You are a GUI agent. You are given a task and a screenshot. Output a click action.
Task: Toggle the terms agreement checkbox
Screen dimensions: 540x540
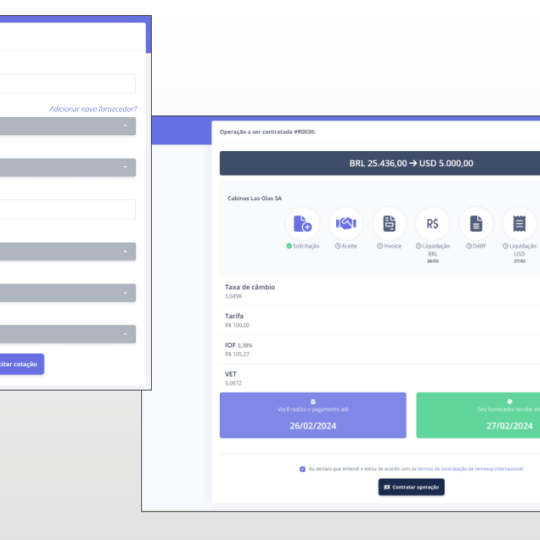302,469
